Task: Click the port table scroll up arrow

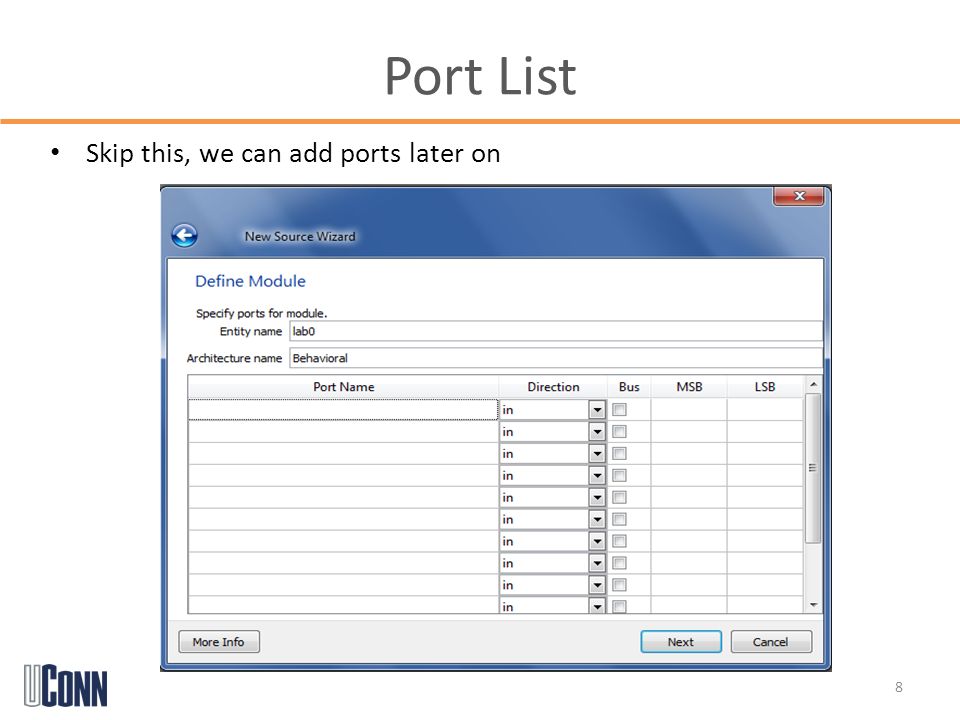Action: pyautogui.click(x=813, y=384)
